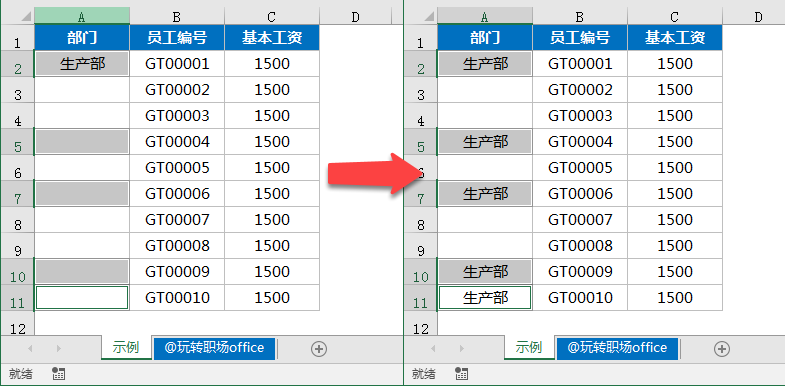Select column B header in right window
Image resolution: width=785 pixels, height=386 pixels.
(580, 17)
